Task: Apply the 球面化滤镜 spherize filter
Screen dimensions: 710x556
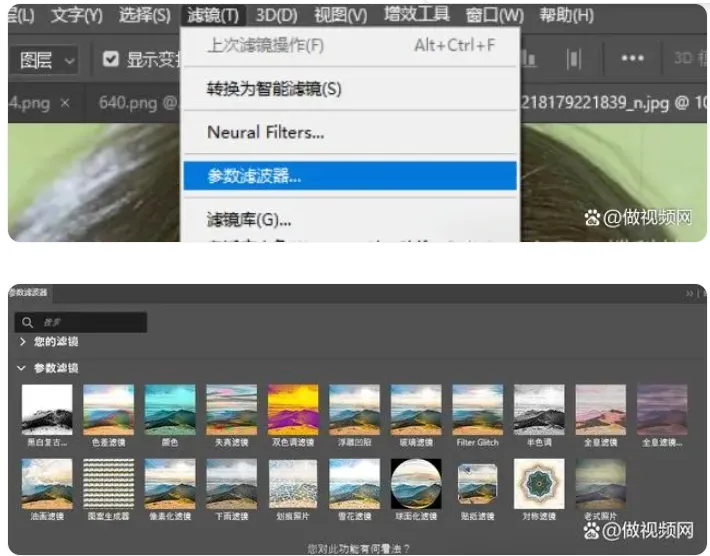Action: click(415, 483)
